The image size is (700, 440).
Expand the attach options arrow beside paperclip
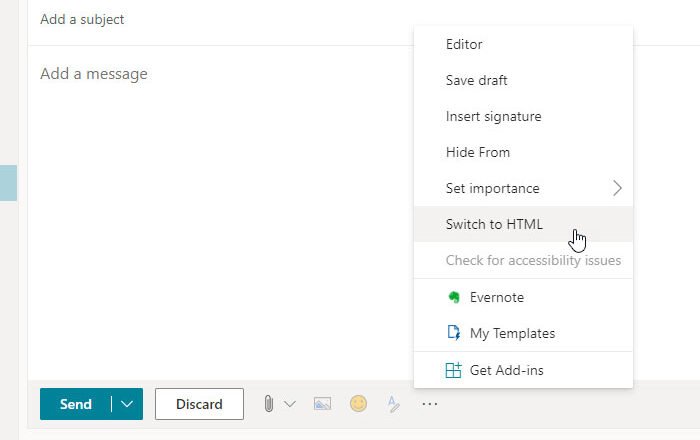(x=290, y=404)
